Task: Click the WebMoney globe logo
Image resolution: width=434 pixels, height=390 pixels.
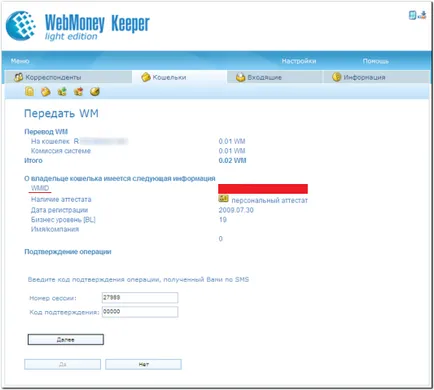Action: (21, 26)
